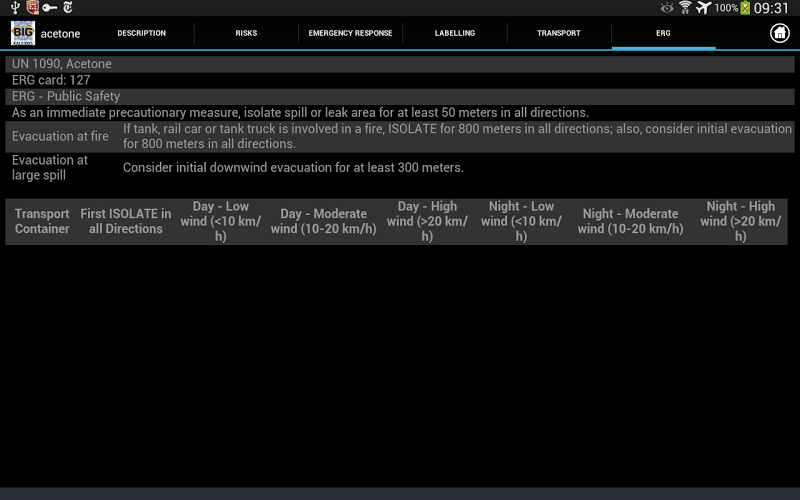Tap 'ERG - Public Safety' header
800x500 pixels.
pyautogui.click(x=399, y=96)
